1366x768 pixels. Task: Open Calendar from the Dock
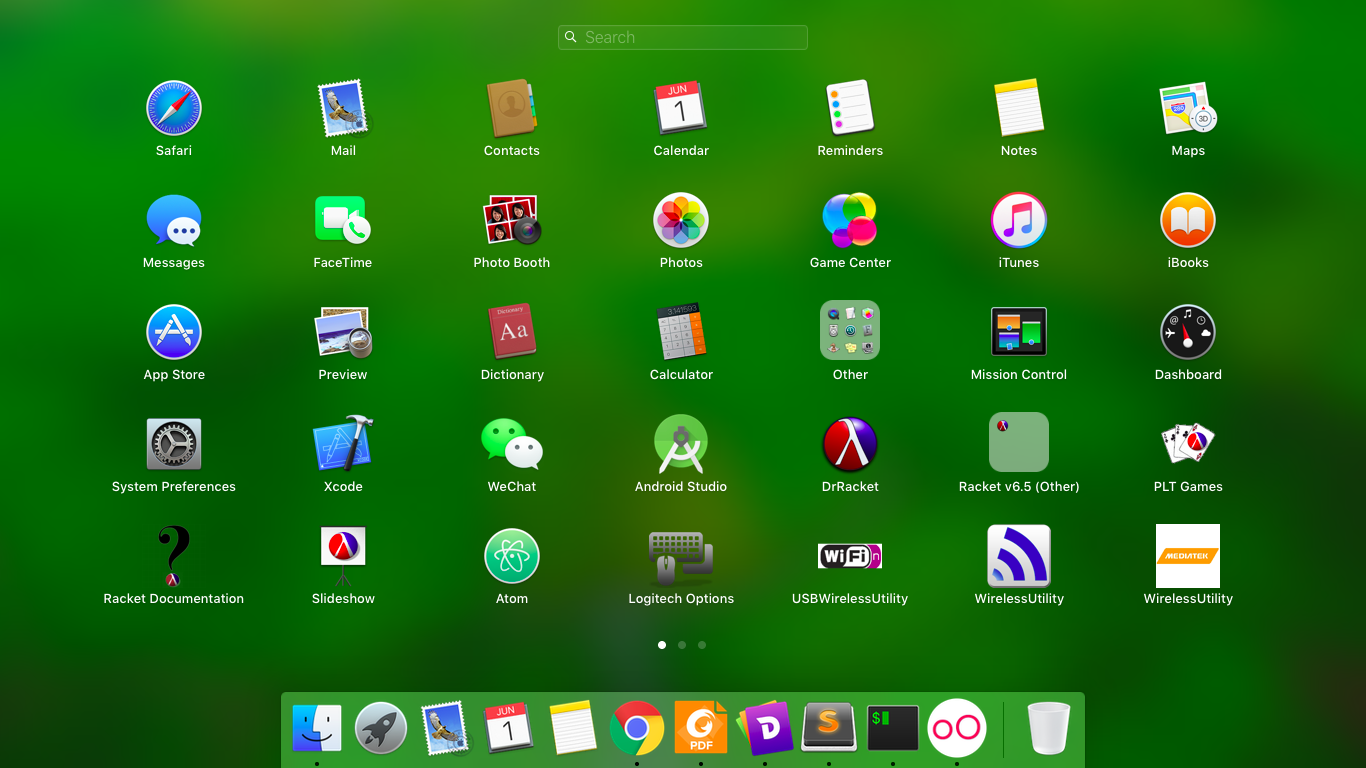click(x=509, y=728)
